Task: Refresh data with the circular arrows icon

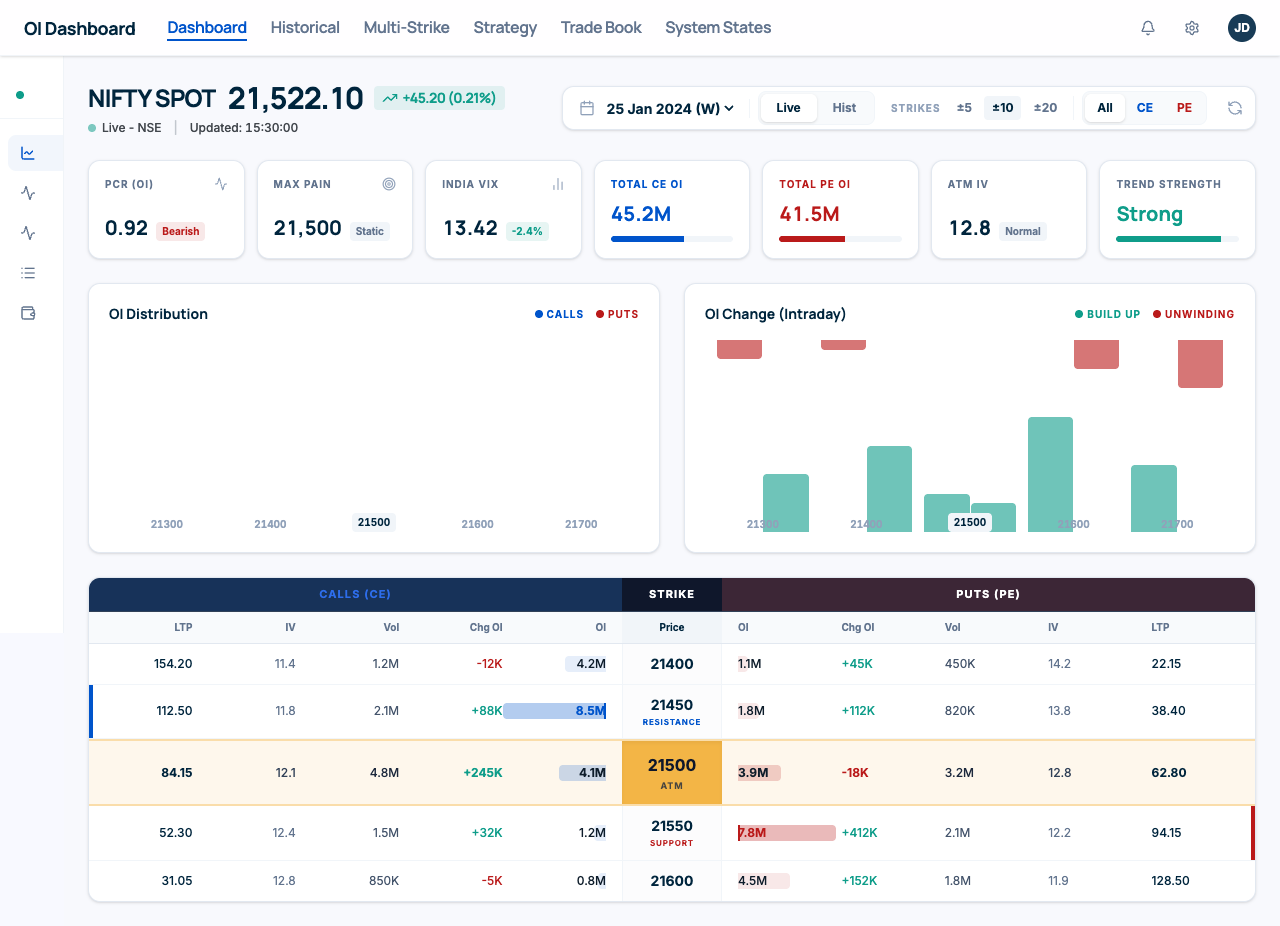Action: (x=1235, y=108)
